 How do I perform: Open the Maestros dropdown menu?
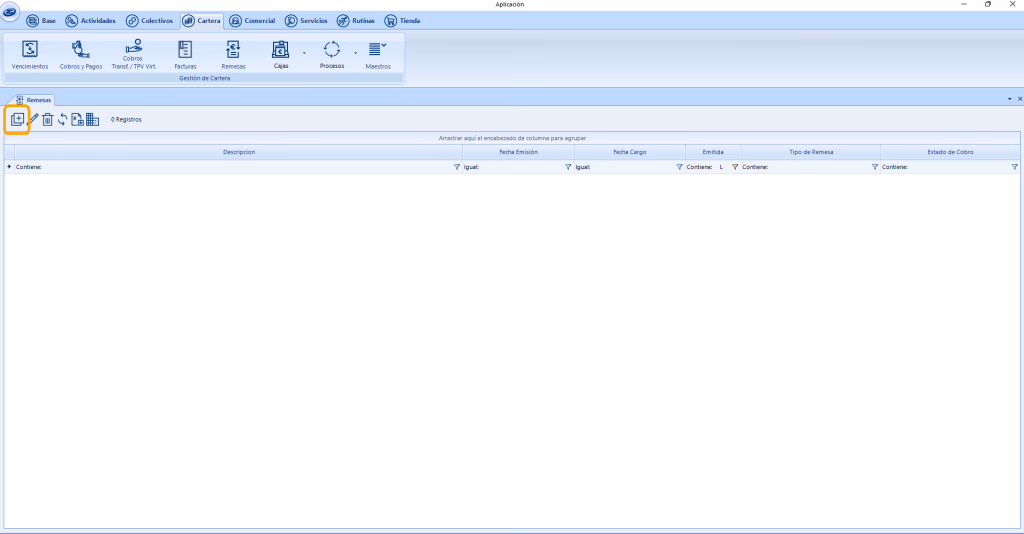[x=377, y=54]
